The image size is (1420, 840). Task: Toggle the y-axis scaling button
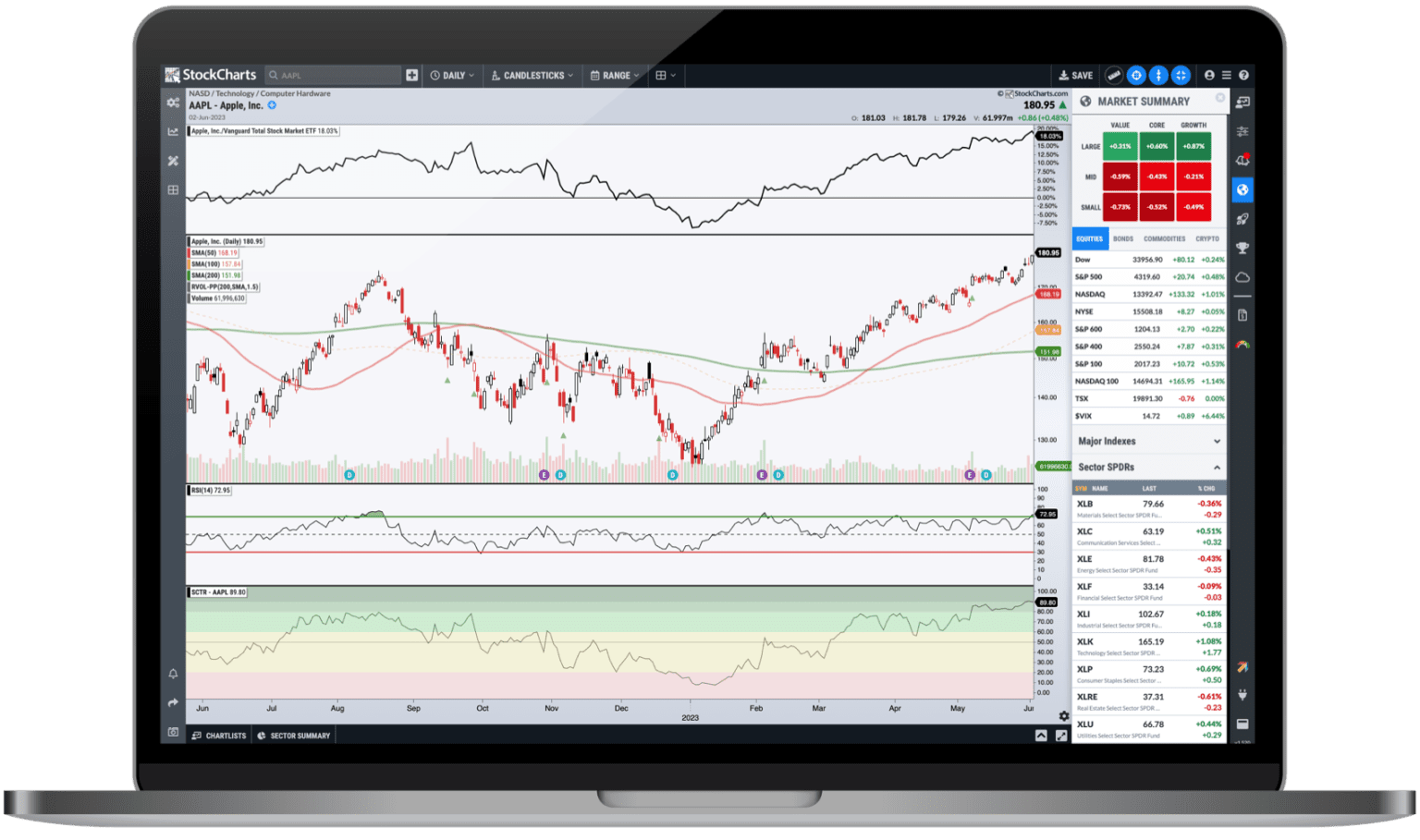(x=1158, y=75)
